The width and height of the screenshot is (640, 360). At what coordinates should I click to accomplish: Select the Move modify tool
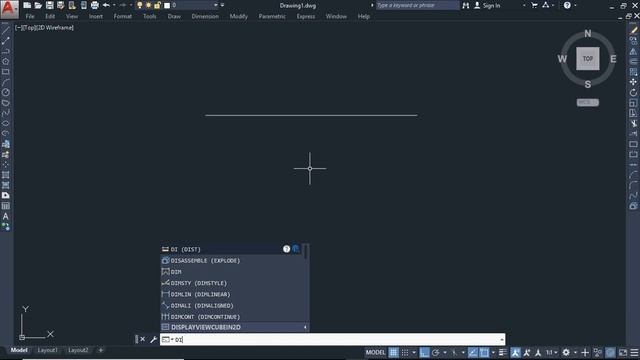coord(633,82)
